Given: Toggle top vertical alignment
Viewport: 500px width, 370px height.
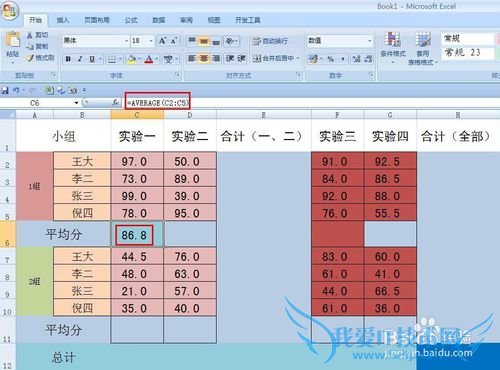Looking at the screenshot, I should 192,41.
